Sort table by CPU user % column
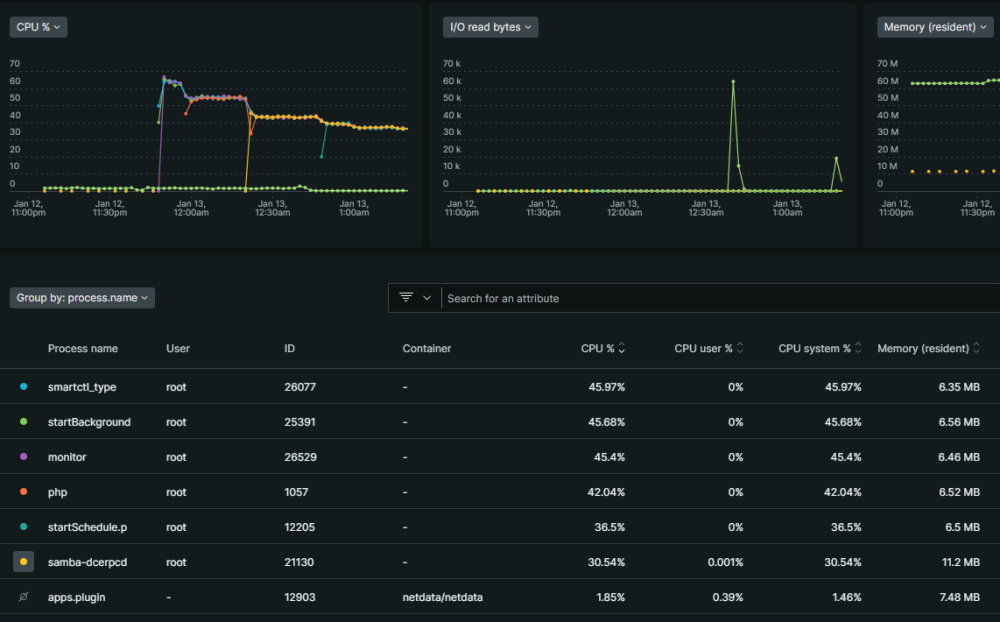1000x622 pixels. point(709,348)
